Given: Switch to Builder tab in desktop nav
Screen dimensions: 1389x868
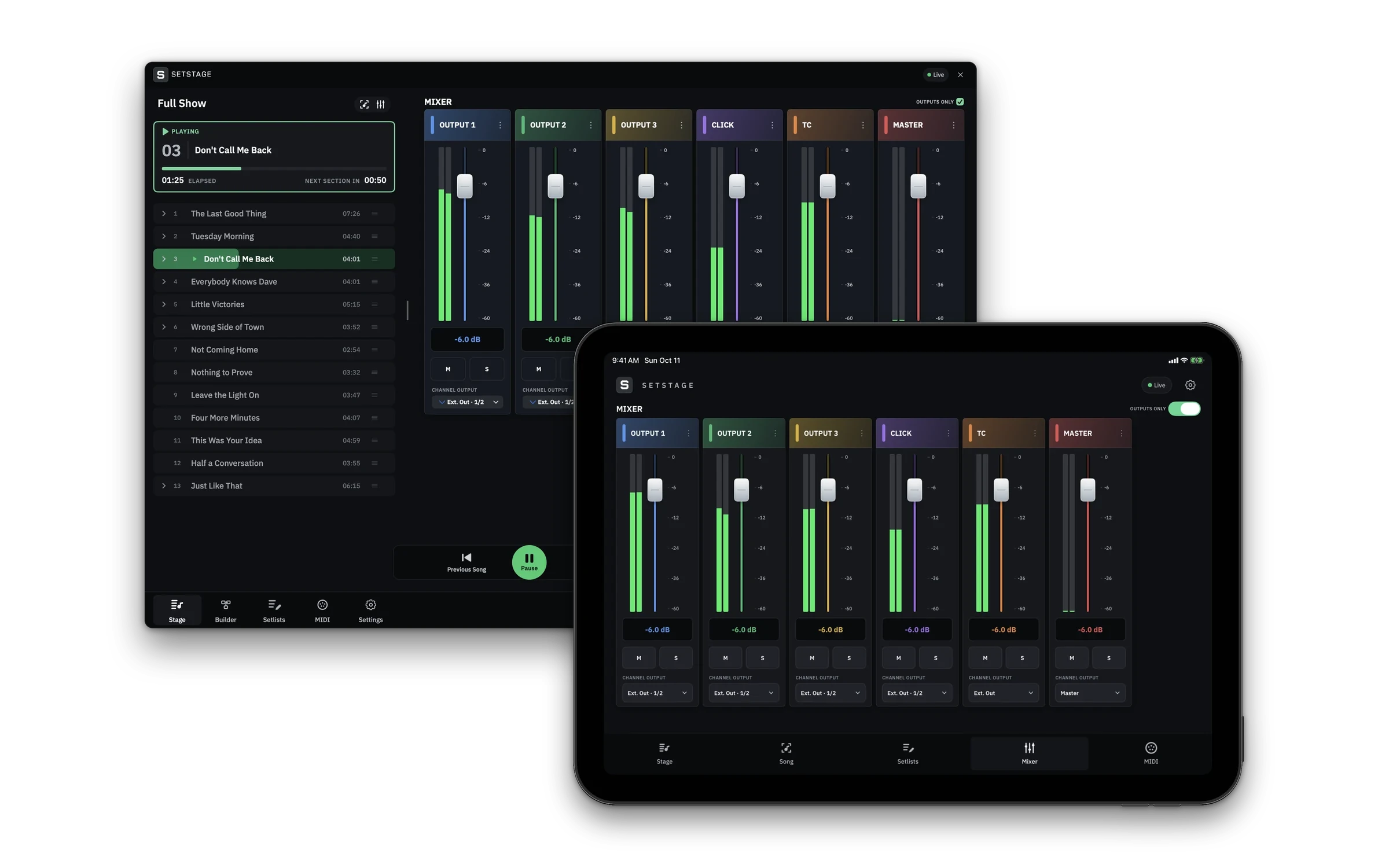Looking at the screenshot, I should point(226,610).
